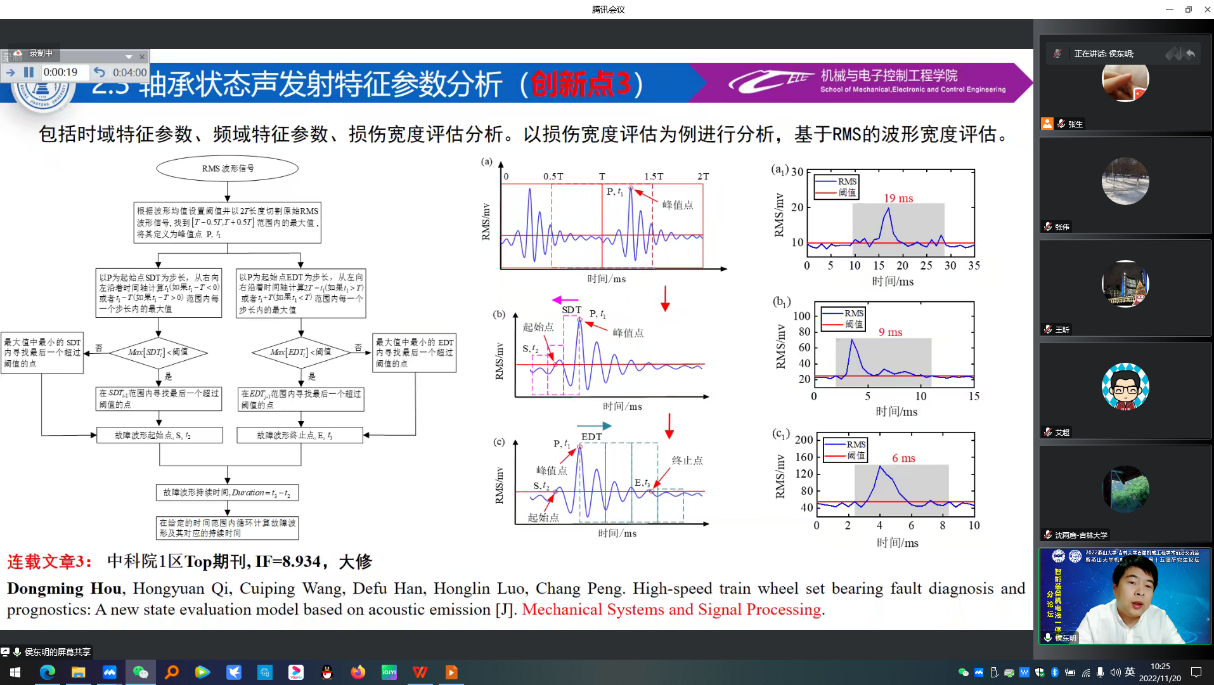The width and height of the screenshot is (1214, 685).
Task: Switch input language via 英 indicator
Action: [x=1130, y=672]
